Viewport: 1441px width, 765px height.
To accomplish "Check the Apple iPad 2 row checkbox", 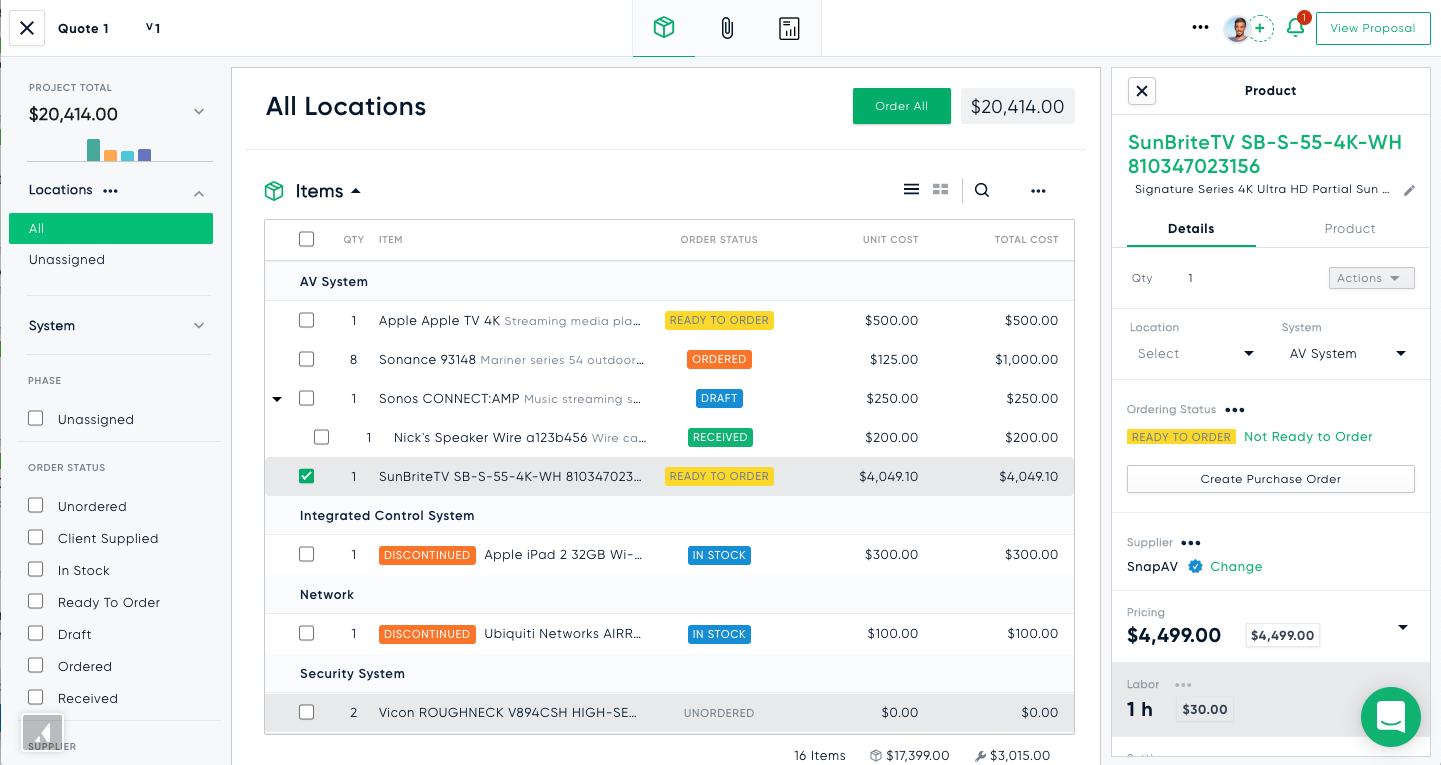I will pos(306,554).
